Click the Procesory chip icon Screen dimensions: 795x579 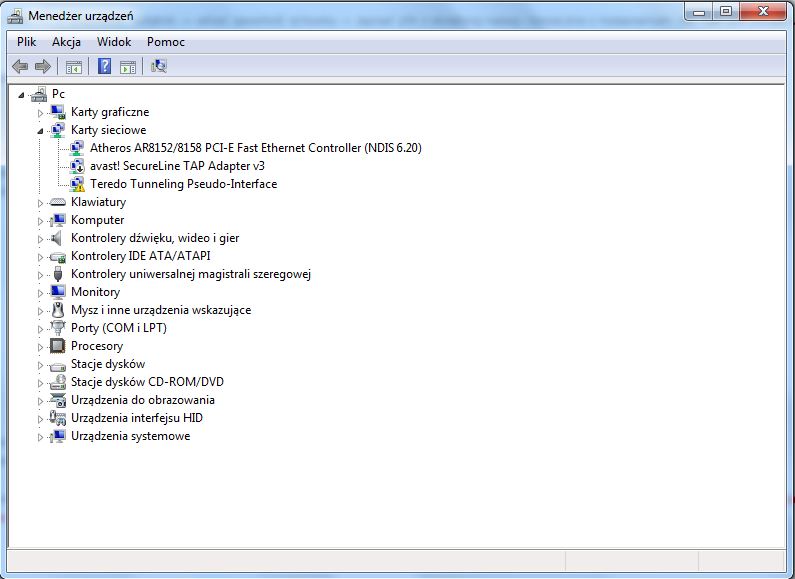[x=58, y=346]
